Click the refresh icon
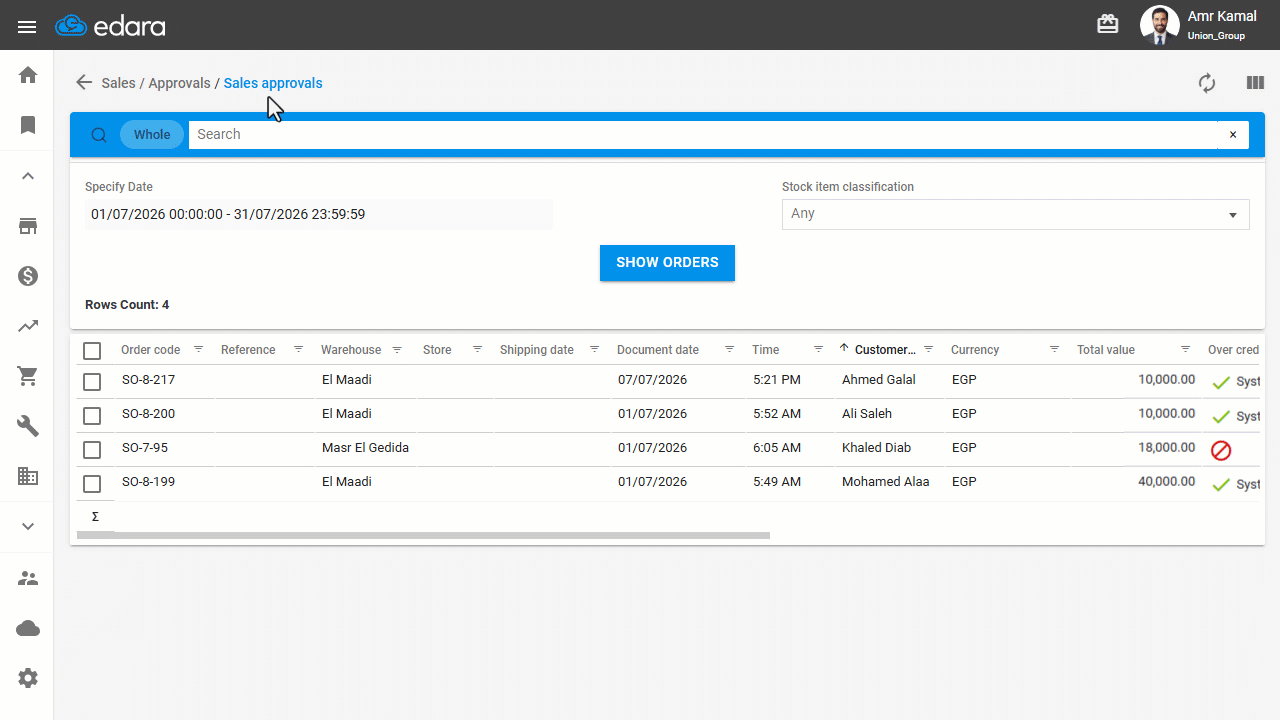This screenshot has width=1280, height=720. click(1207, 83)
